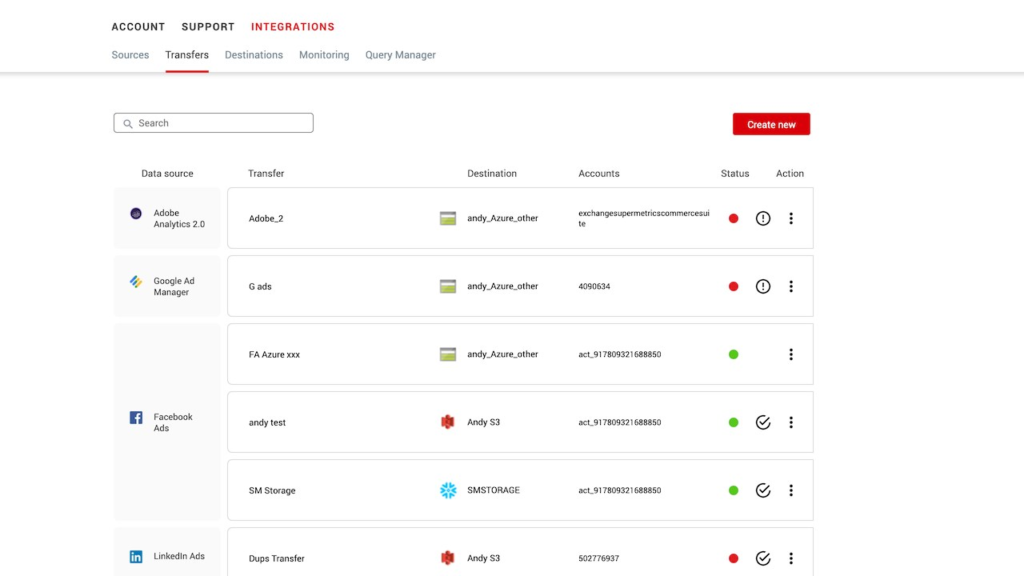
Task: Open the ACCOUNT menu
Action: 138,27
